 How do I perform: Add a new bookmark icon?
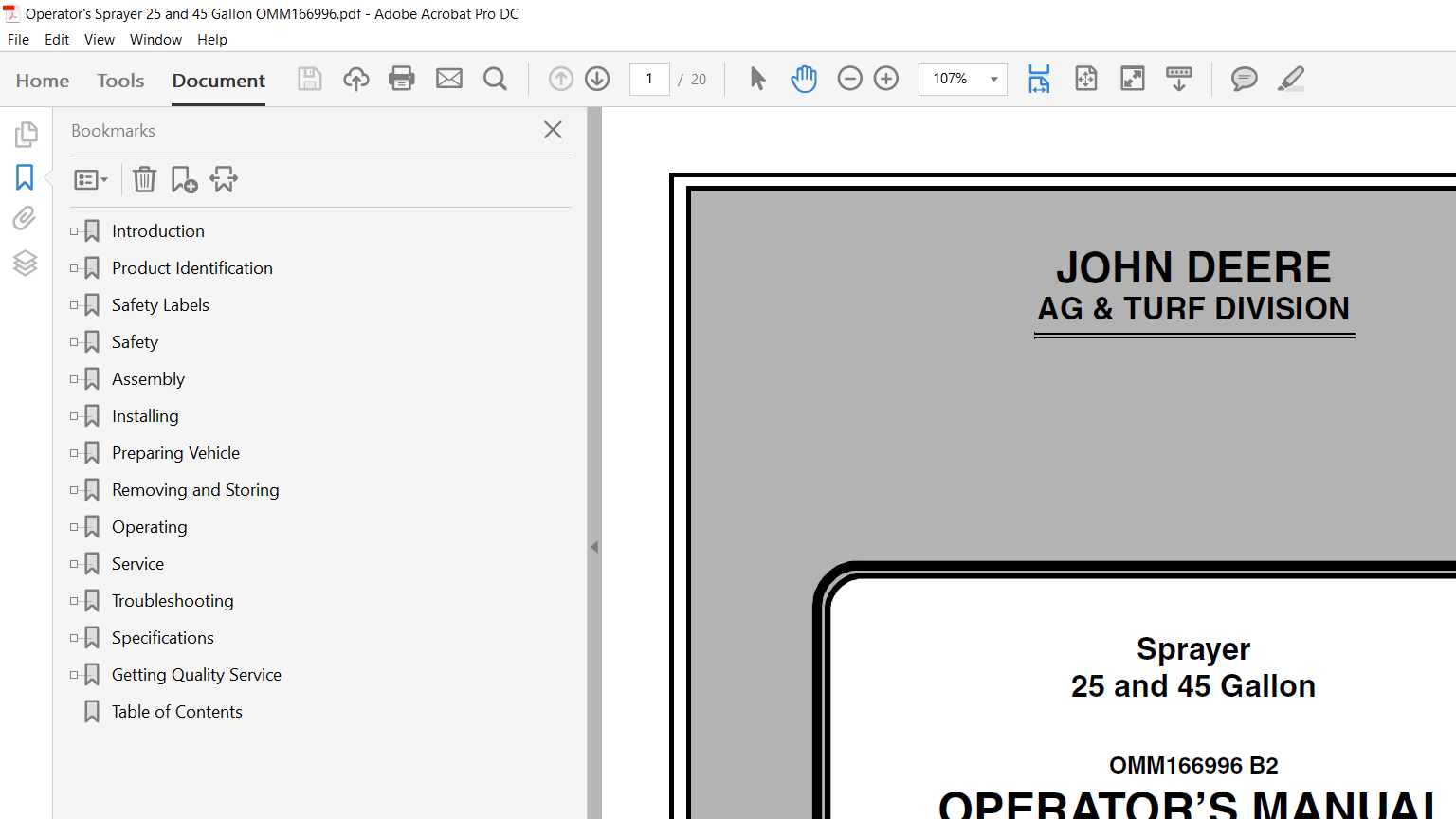pos(184,179)
